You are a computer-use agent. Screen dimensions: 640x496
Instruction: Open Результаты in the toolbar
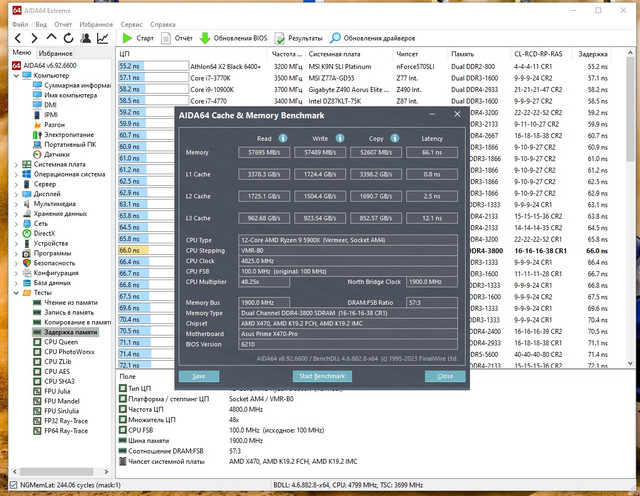coord(298,38)
